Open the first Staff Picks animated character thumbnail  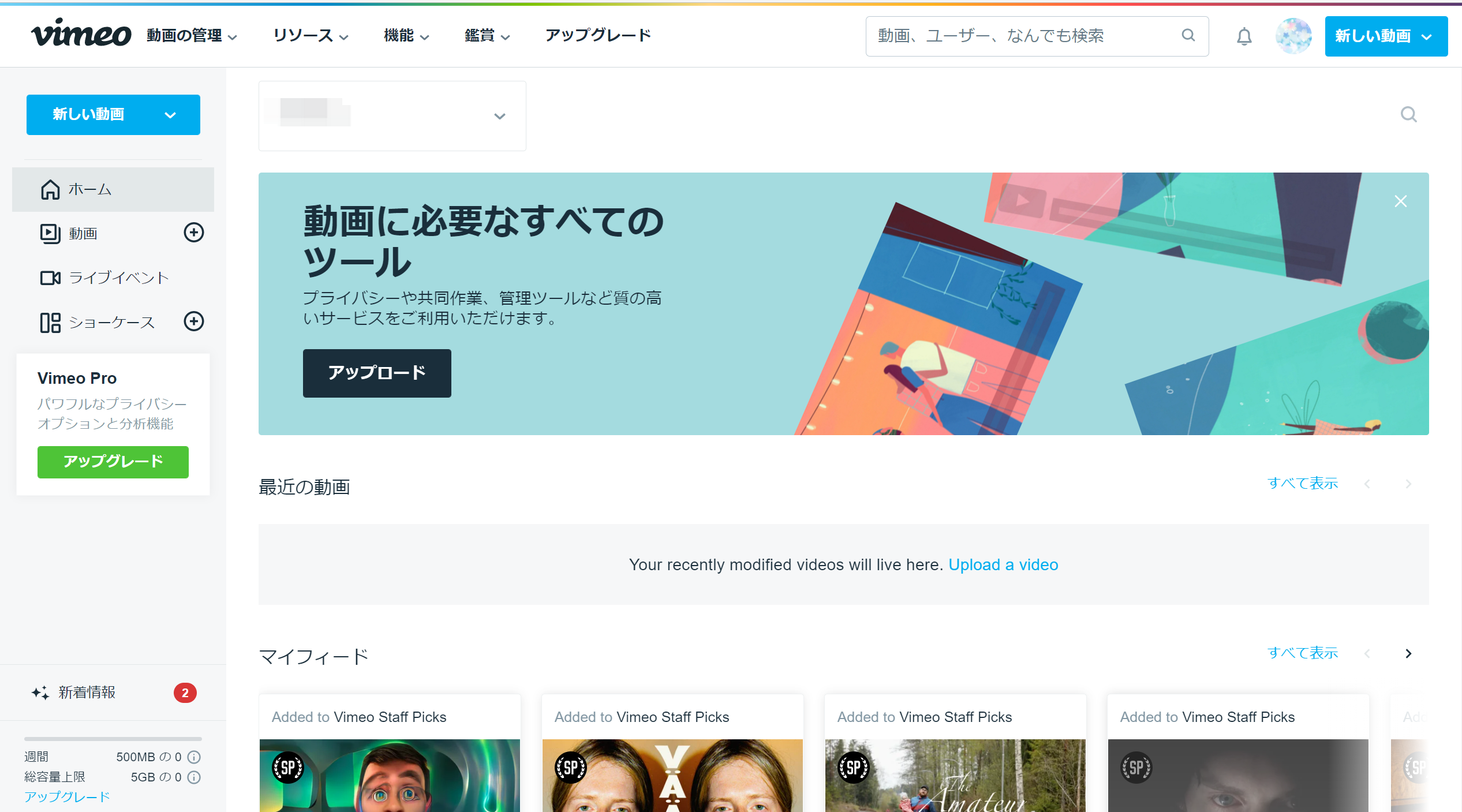(x=390, y=776)
